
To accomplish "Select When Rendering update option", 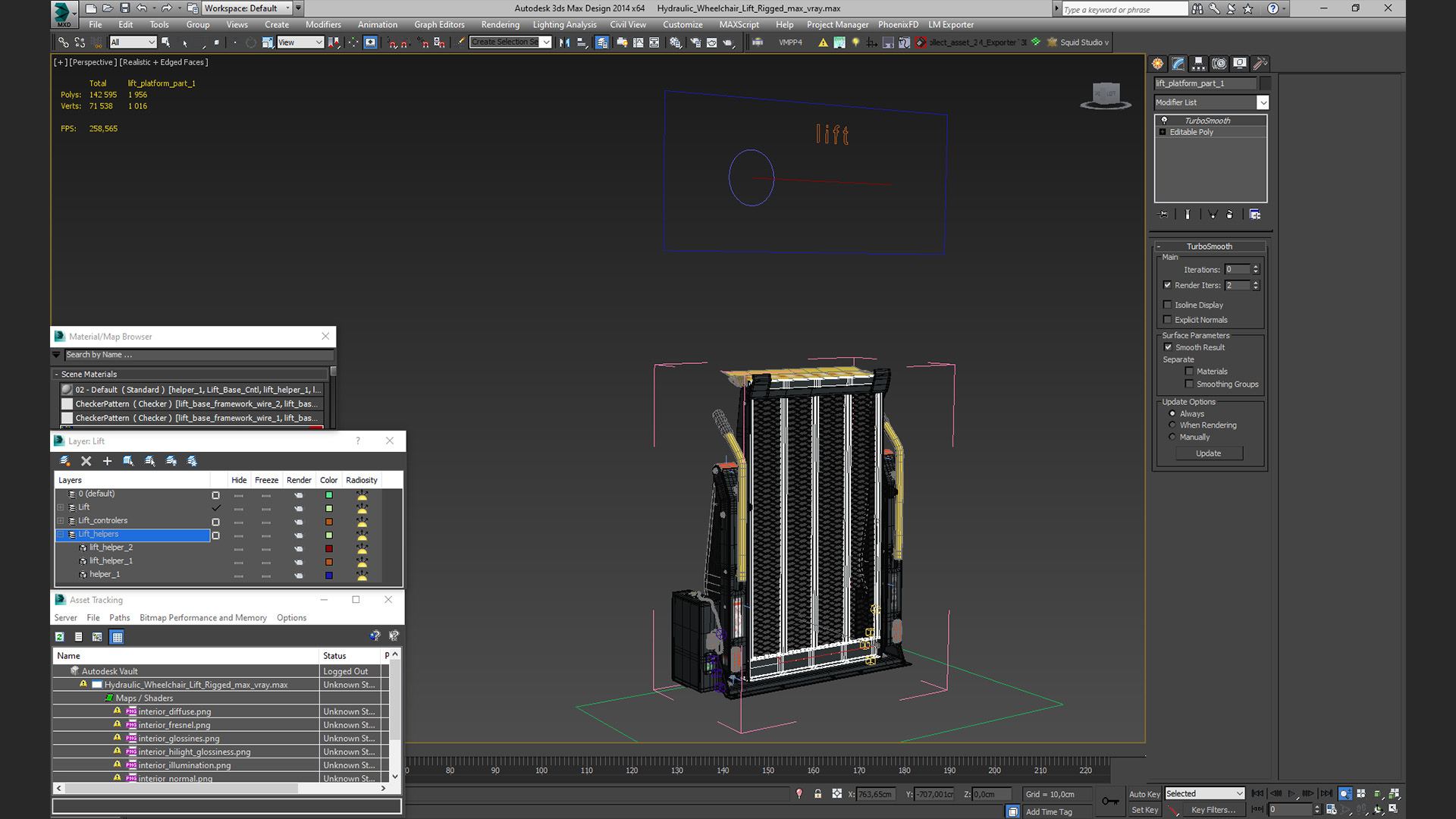I will [x=1172, y=425].
